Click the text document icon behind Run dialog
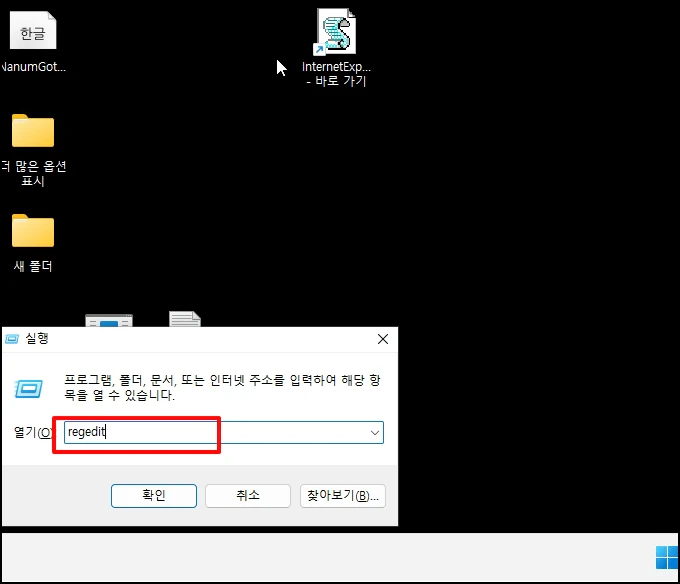 tap(185, 319)
